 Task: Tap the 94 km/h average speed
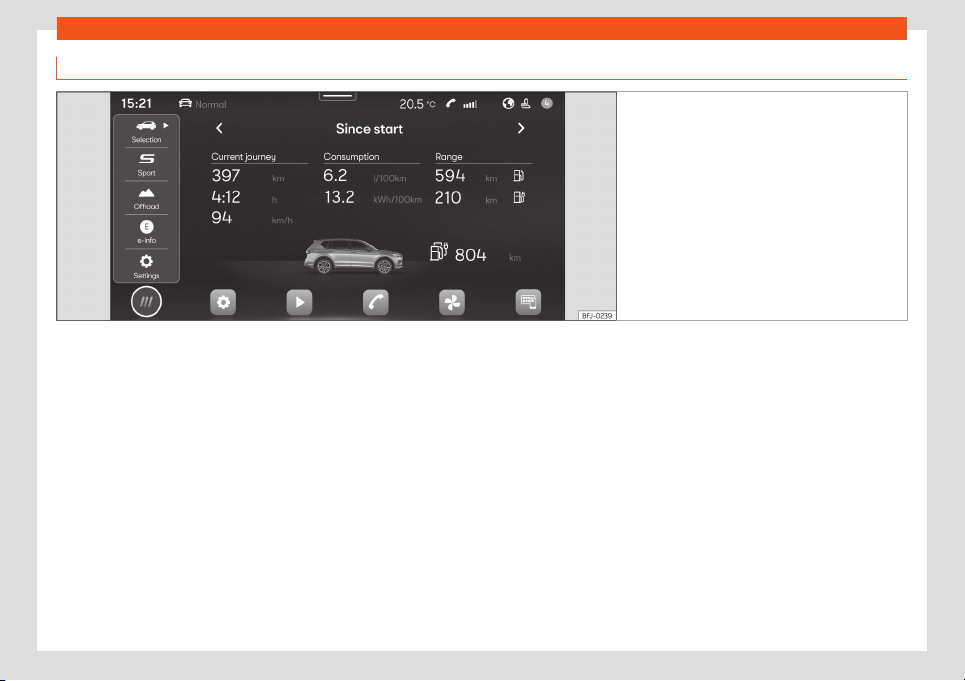pos(252,218)
